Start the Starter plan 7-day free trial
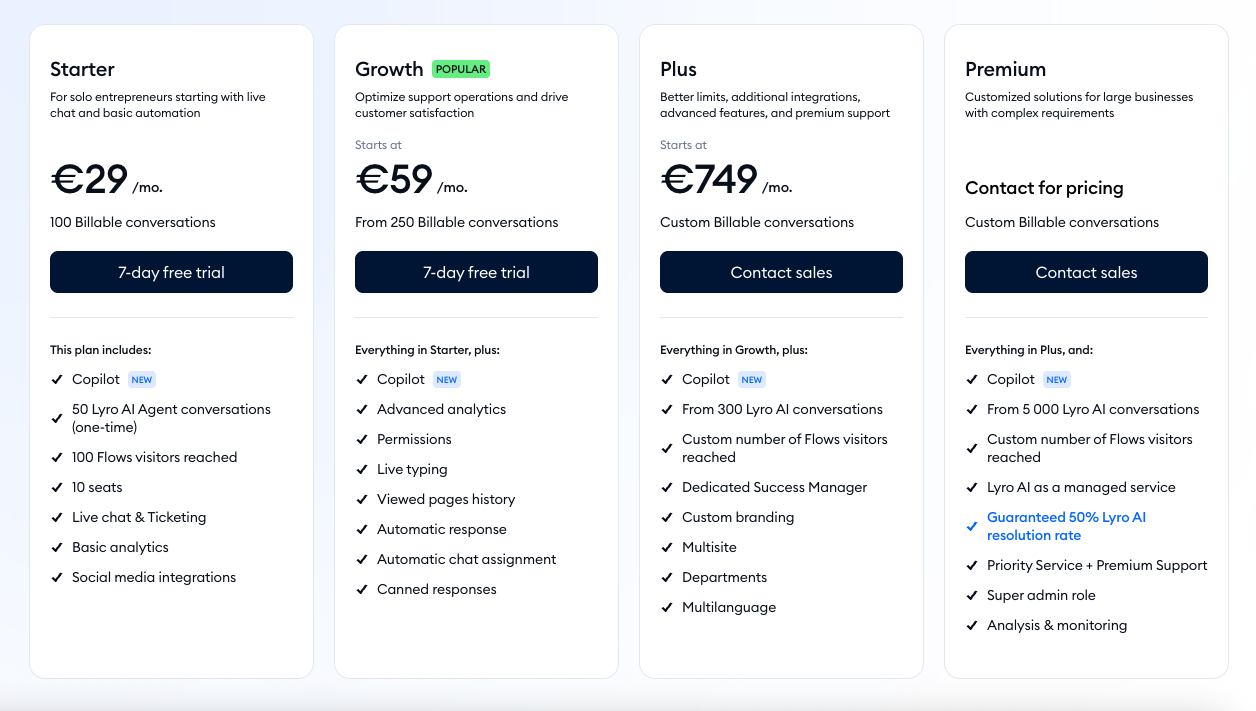The image size is (1256, 711). [x=171, y=272]
